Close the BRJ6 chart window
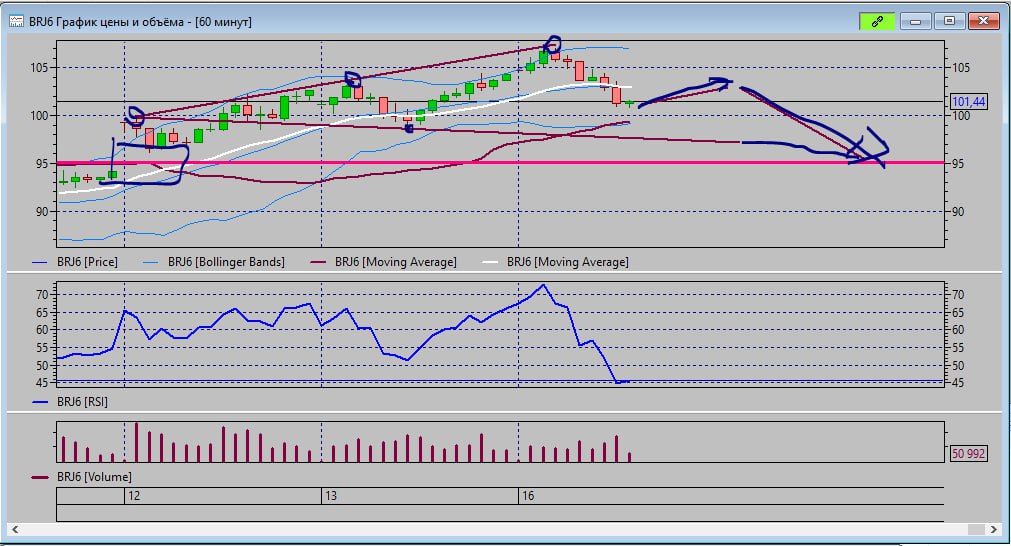This screenshot has width=1011, height=546. click(984, 21)
